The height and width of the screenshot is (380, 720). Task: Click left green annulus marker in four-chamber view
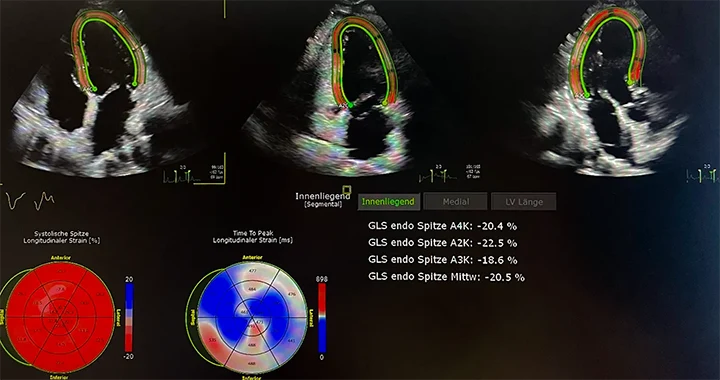95,89
